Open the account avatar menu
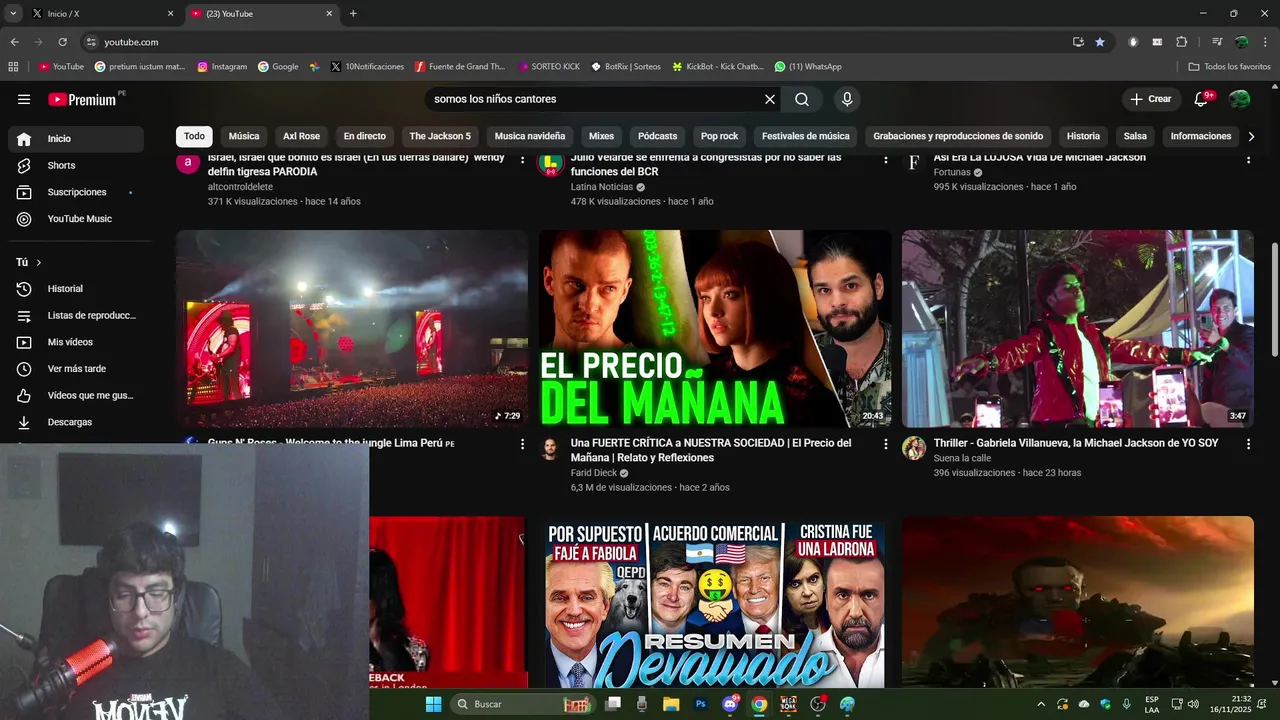This screenshot has height=720, width=1280. (1239, 99)
